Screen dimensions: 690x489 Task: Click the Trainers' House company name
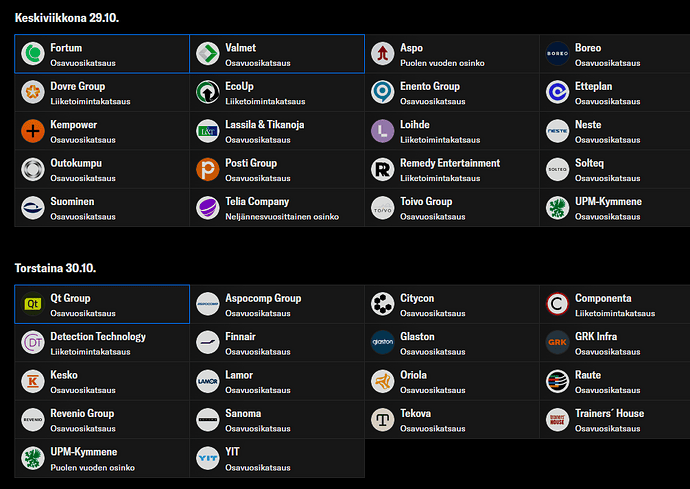click(x=609, y=413)
